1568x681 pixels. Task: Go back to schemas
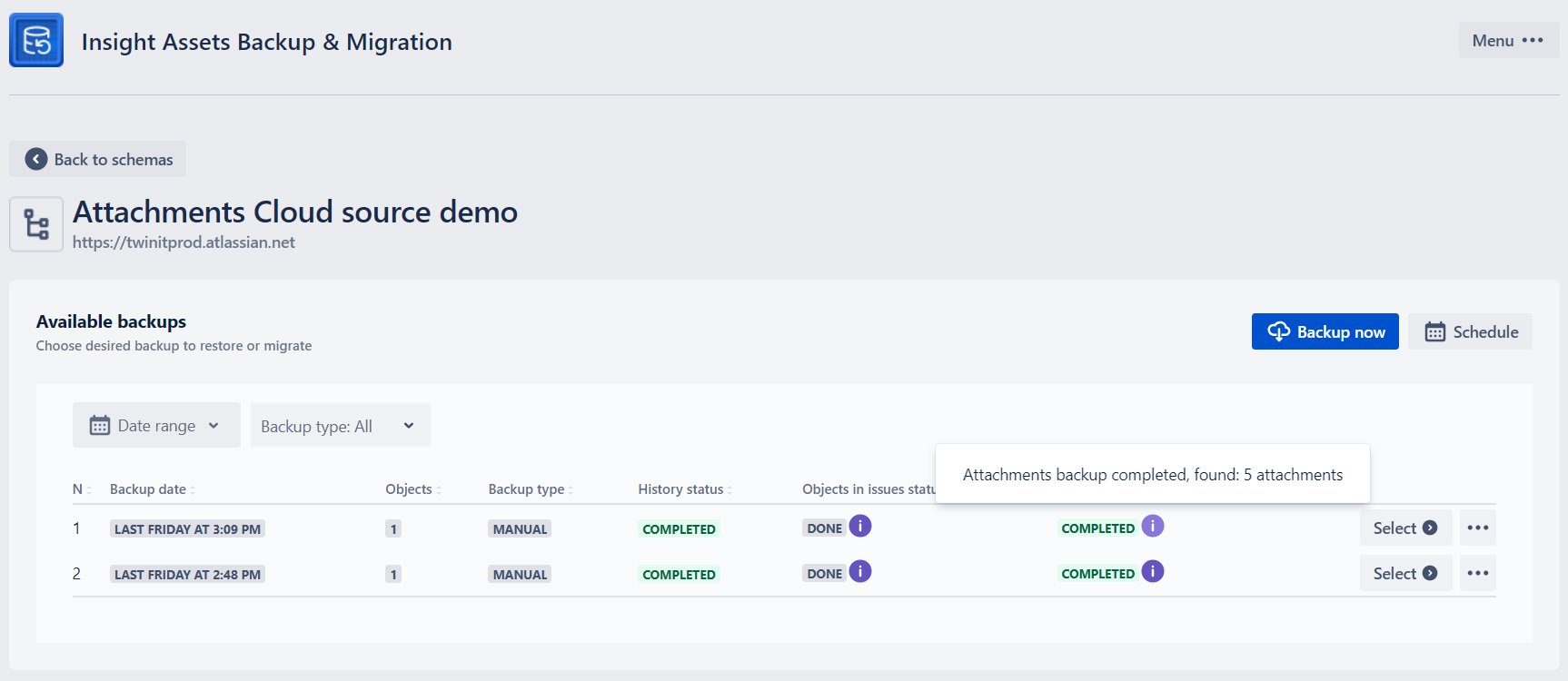(98, 159)
